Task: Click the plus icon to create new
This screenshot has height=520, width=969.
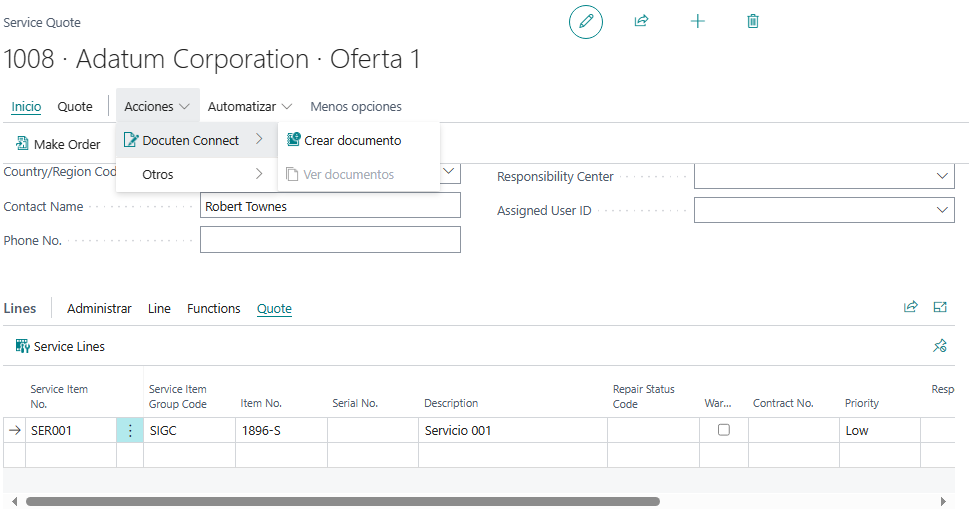Action: [x=698, y=21]
